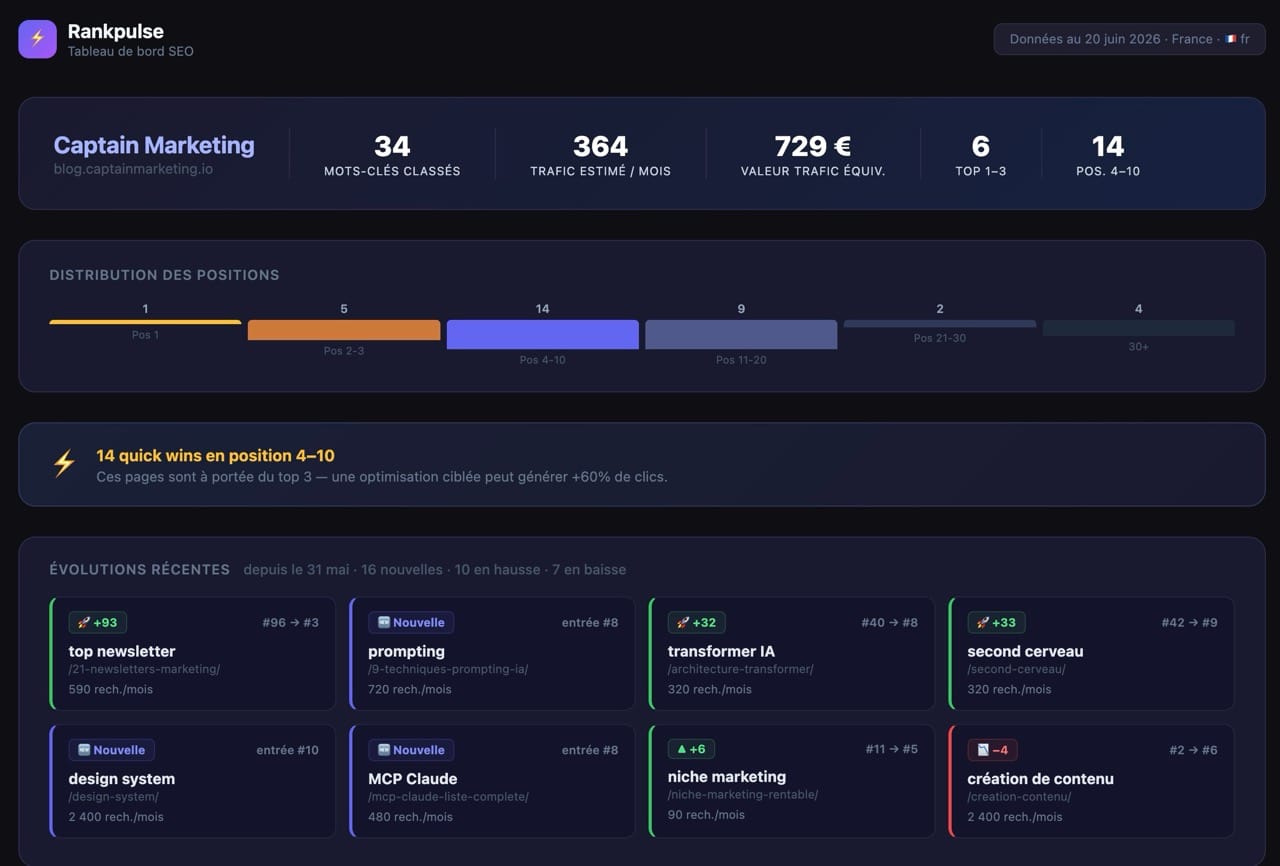Click the MCP Claude keyword title

(413, 779)
